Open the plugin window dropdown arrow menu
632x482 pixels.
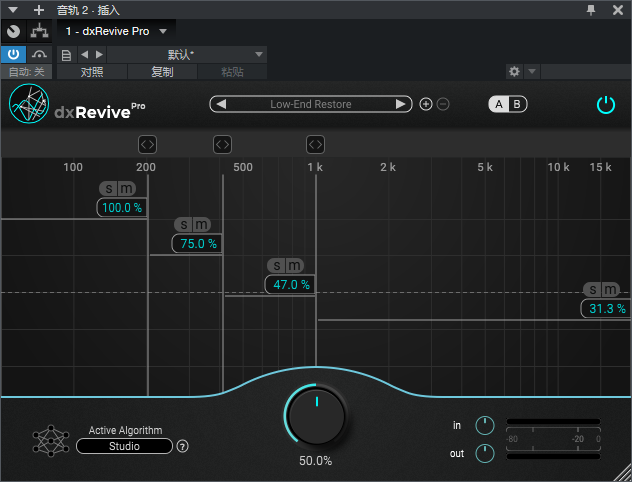[x=13, y=10]
